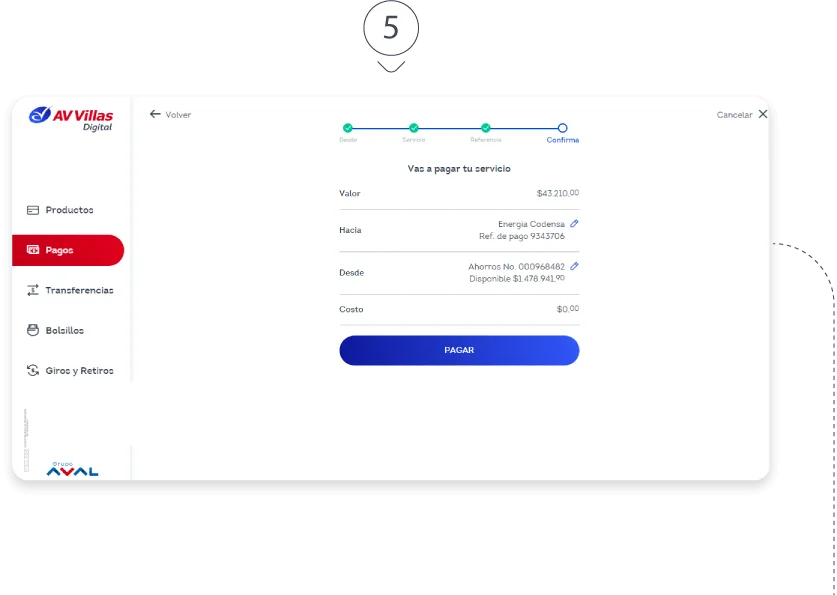Click the Cancelar text link
The width and height of the screenshot is (837, 595).
734,115
